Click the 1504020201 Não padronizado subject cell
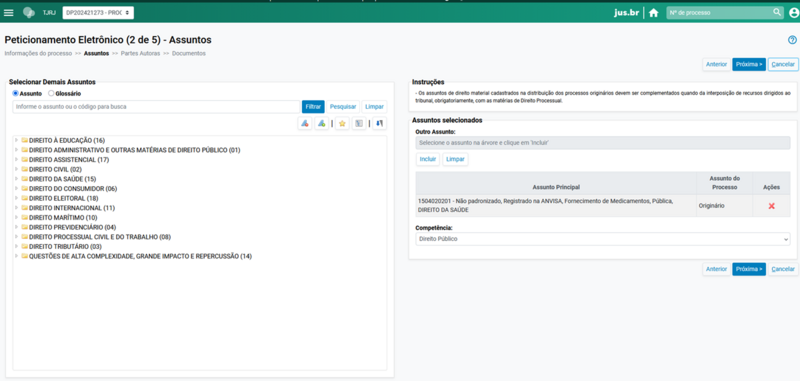The height and width of the screenshot is (381, 800). coord(556,206)
